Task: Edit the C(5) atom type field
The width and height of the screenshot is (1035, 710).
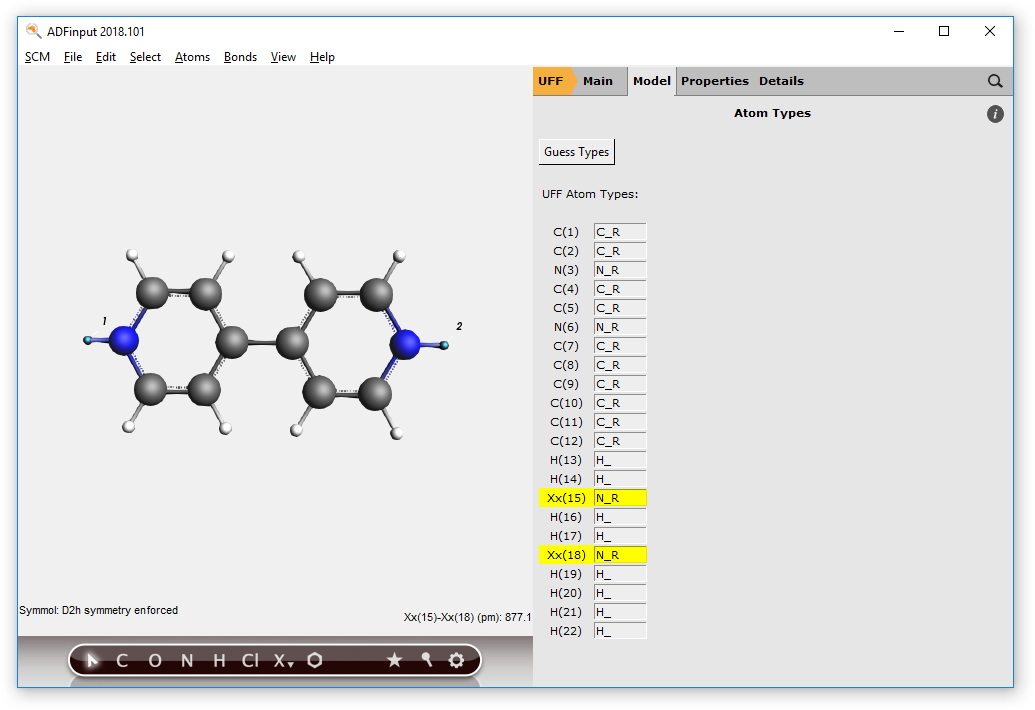Action: [620, 308]
